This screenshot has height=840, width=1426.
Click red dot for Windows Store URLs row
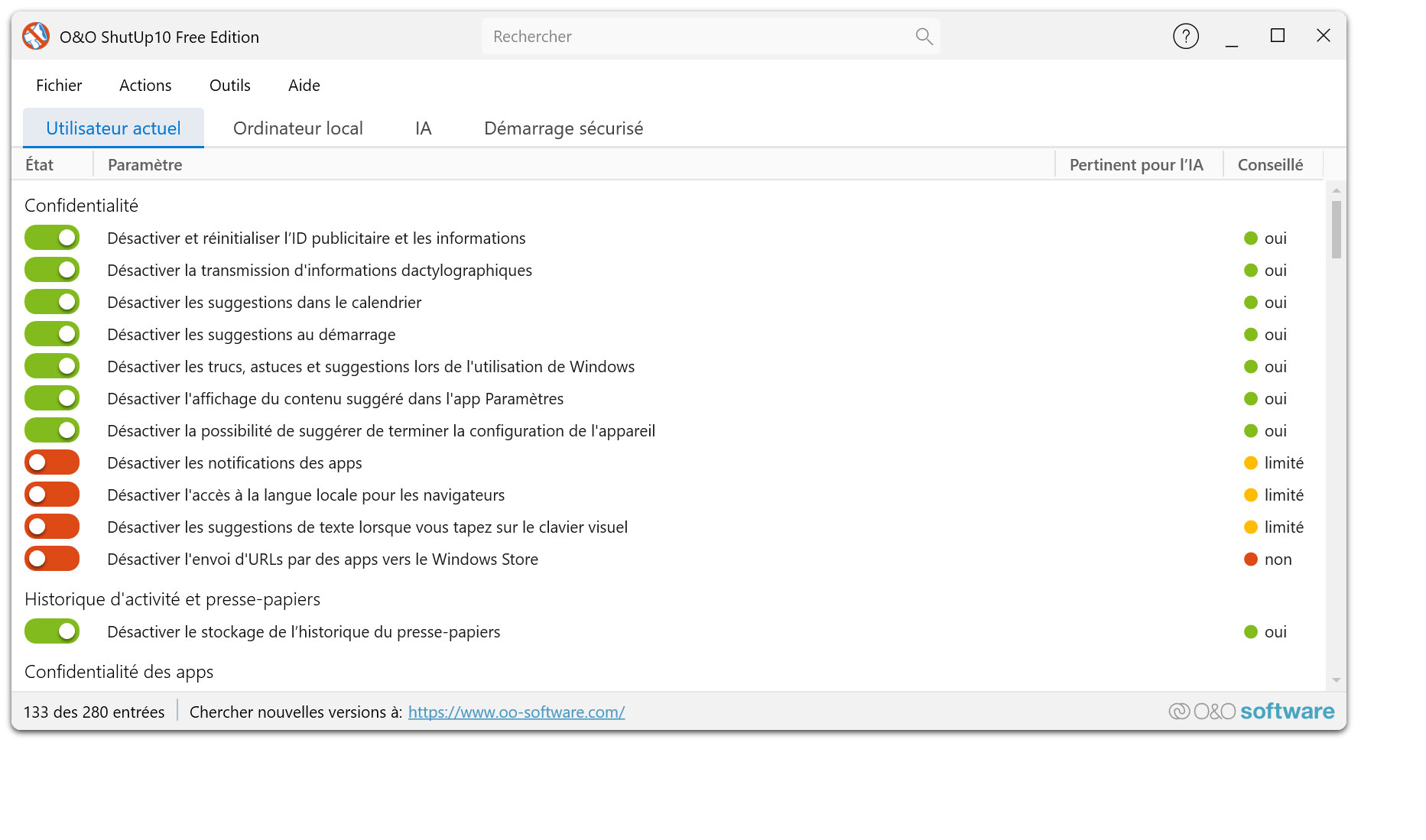(1251, 559)
